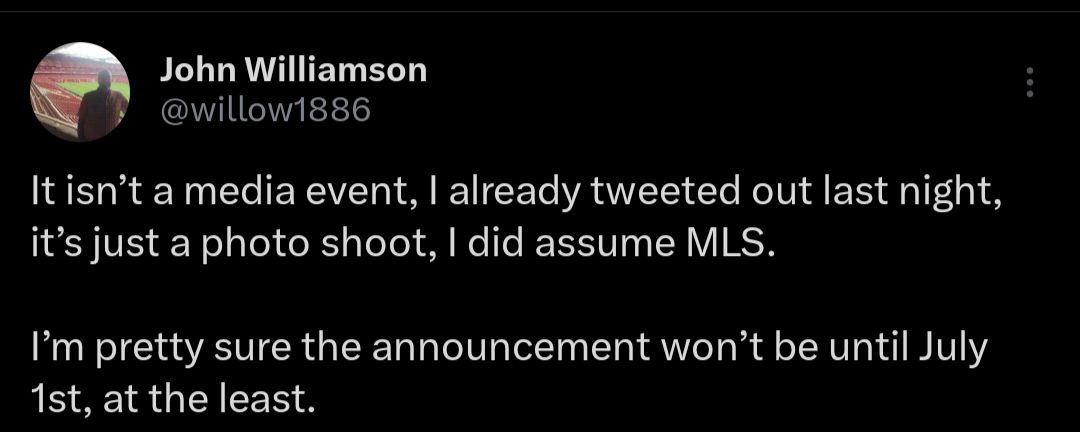Click the word "July" in the tweet
Screen dimensions: 1080x432
click(x=956, y=351)
